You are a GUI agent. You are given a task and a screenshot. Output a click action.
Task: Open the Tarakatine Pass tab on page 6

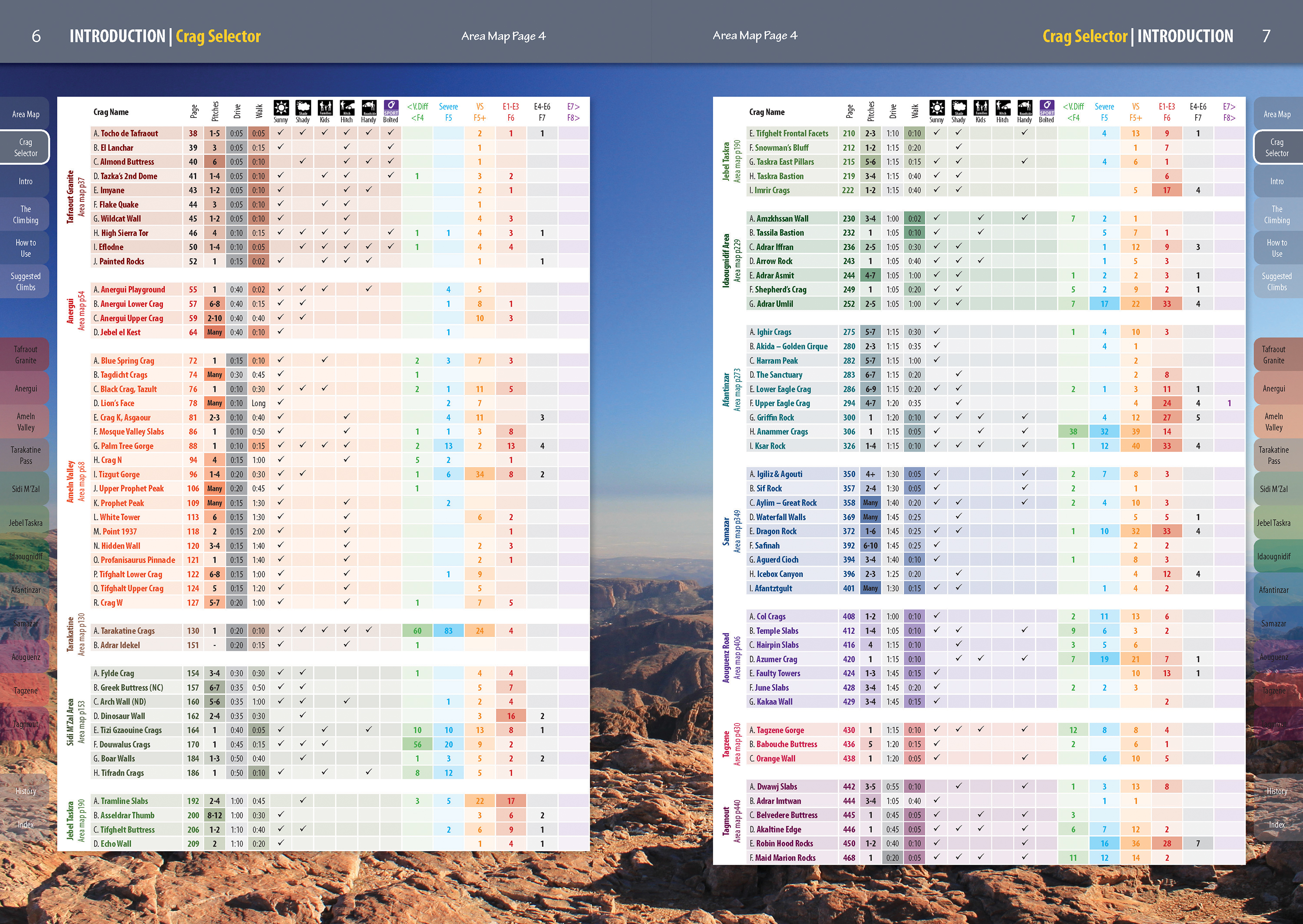coord(25,455)
